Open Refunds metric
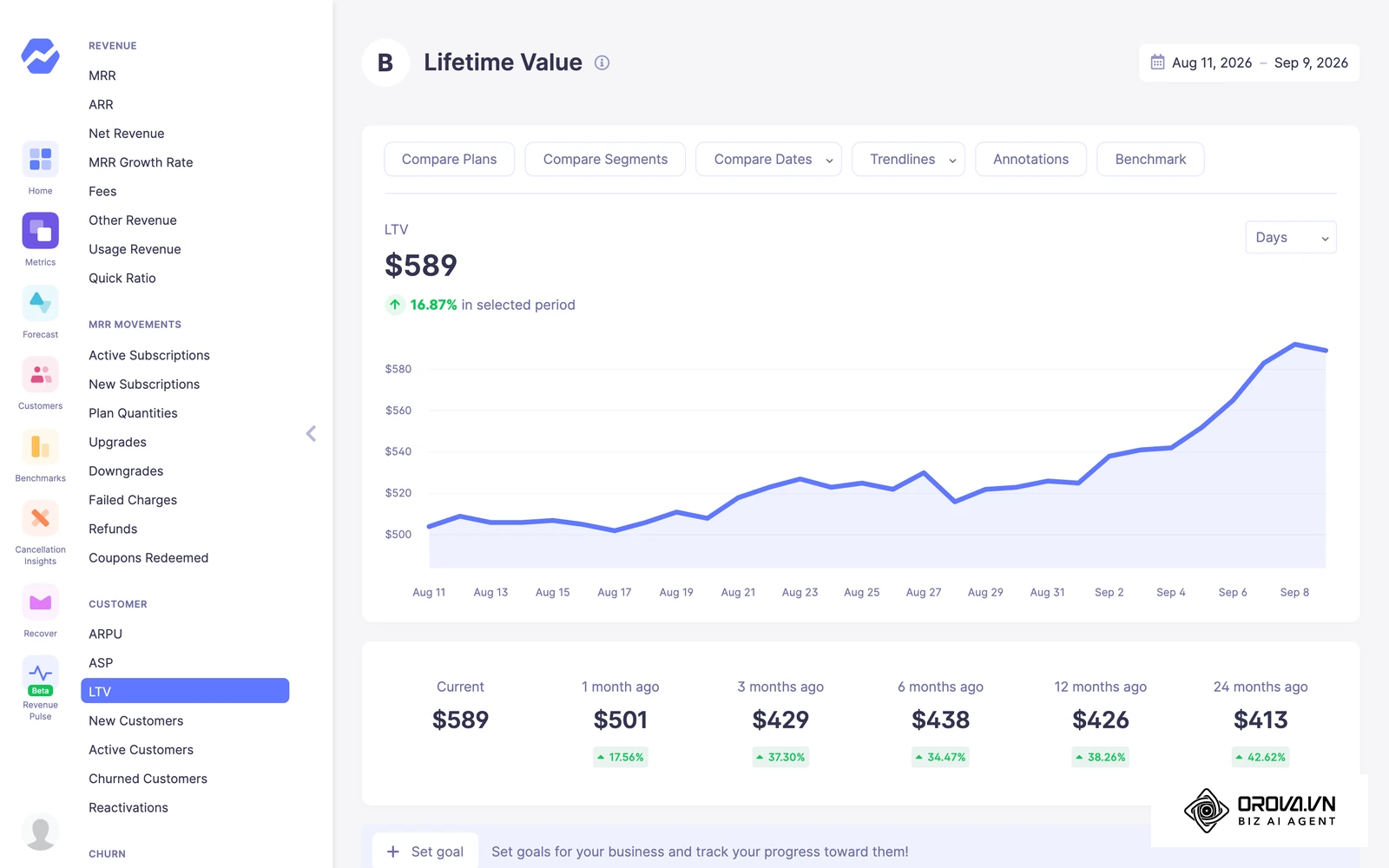Image resolution: width=1389 pixels, height=868 pixels. pyautogui.click(x=113, y=529)
